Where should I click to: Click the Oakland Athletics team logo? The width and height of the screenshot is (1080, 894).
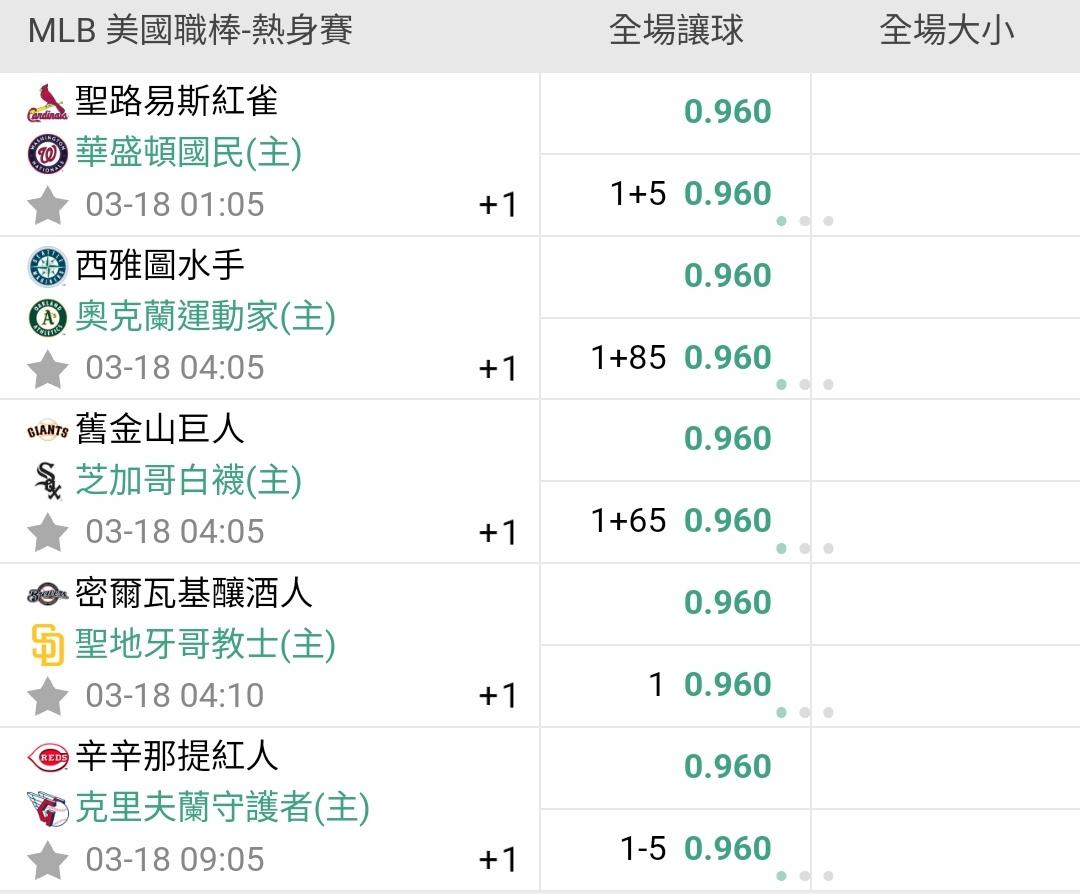tap(47, 318)
